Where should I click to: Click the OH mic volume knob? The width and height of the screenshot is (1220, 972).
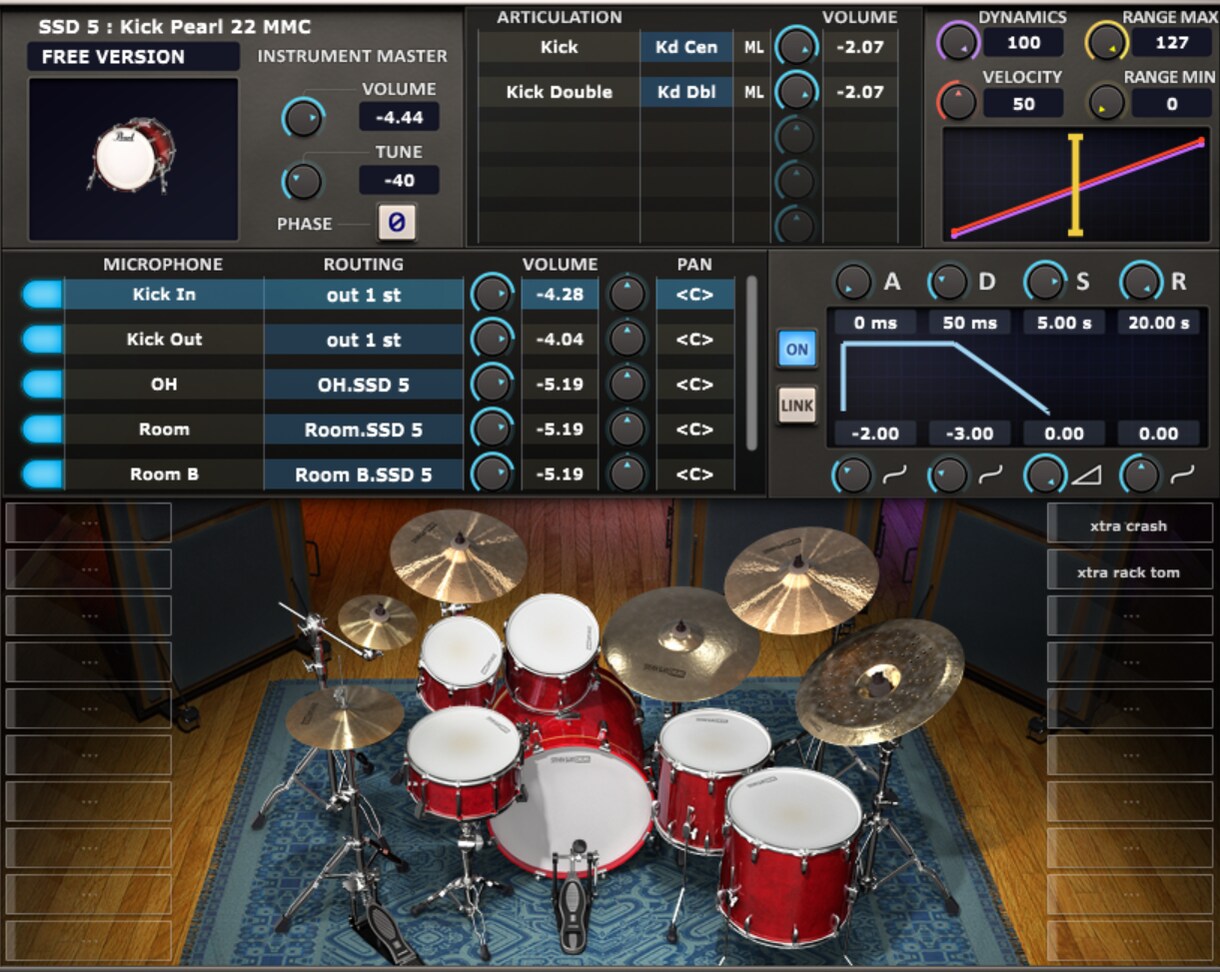pos(492,384)
